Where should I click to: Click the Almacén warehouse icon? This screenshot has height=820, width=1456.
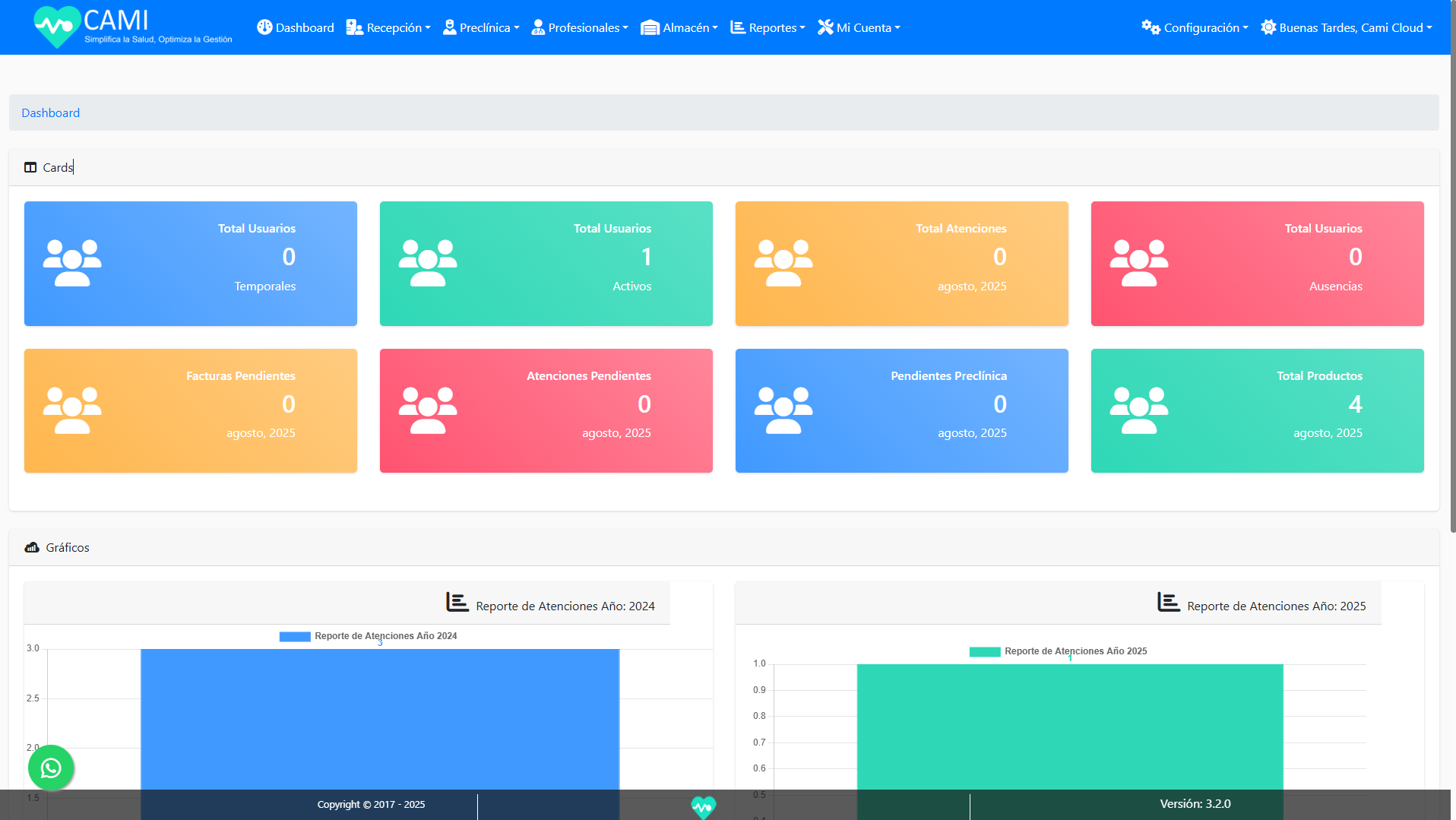(x=650, y=28)
